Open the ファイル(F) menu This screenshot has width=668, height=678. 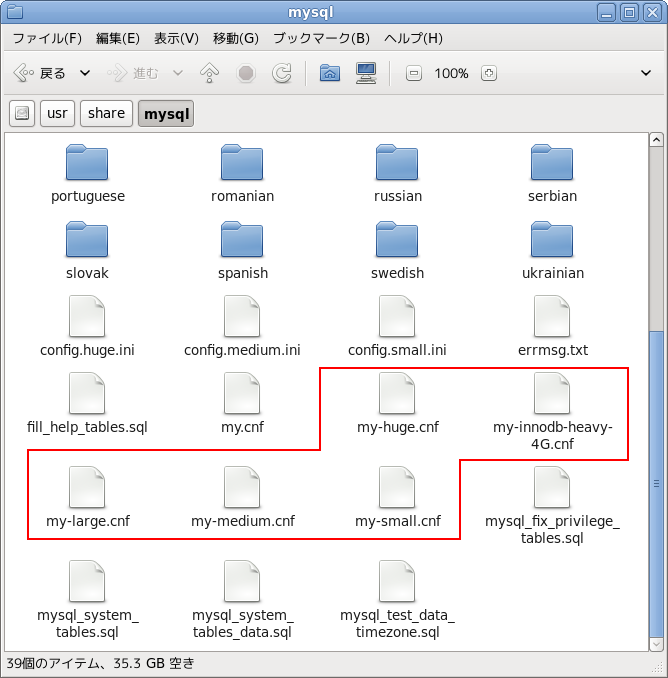click(47, 38)
